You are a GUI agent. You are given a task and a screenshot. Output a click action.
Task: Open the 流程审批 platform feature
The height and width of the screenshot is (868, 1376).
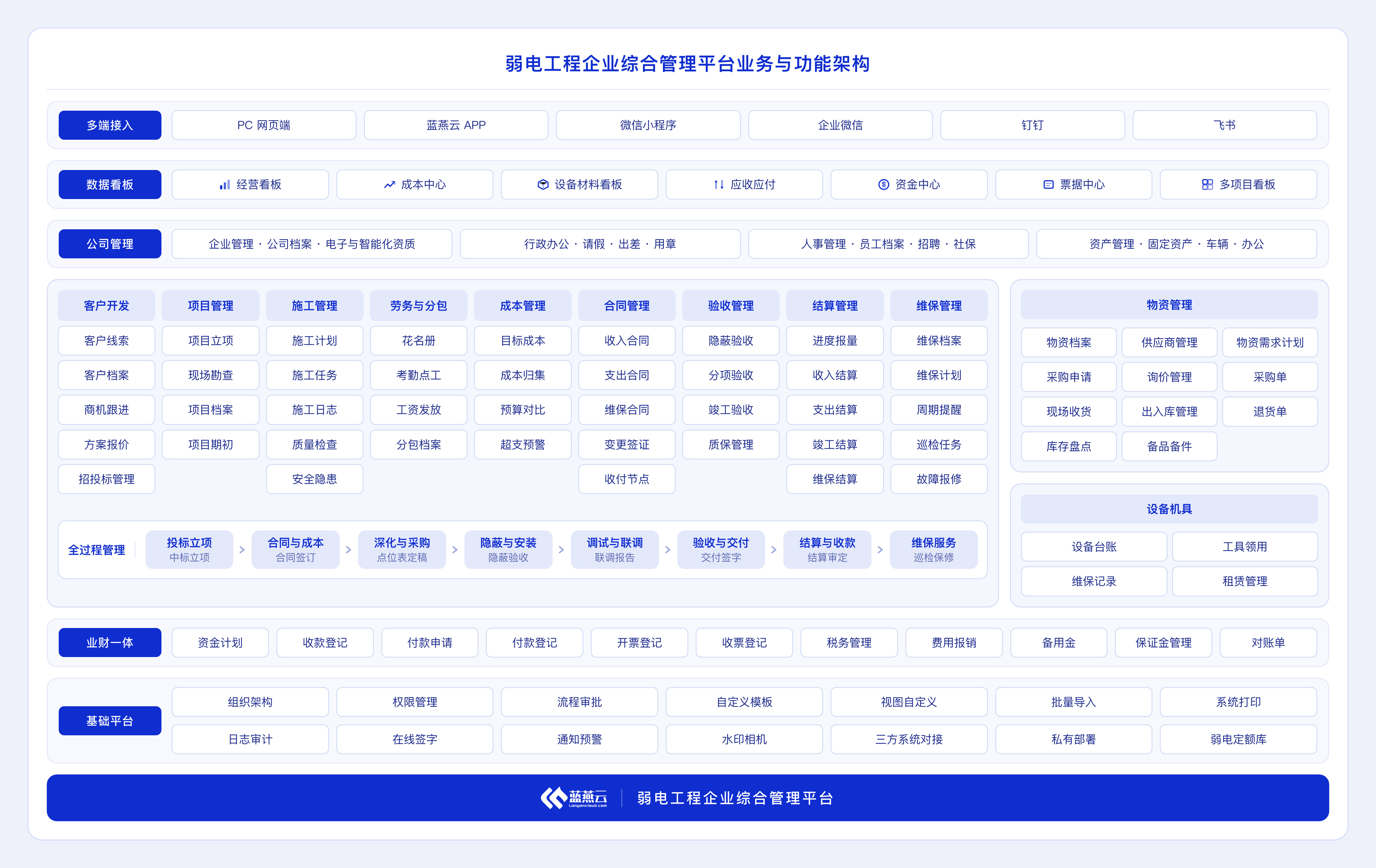[579, 702]
